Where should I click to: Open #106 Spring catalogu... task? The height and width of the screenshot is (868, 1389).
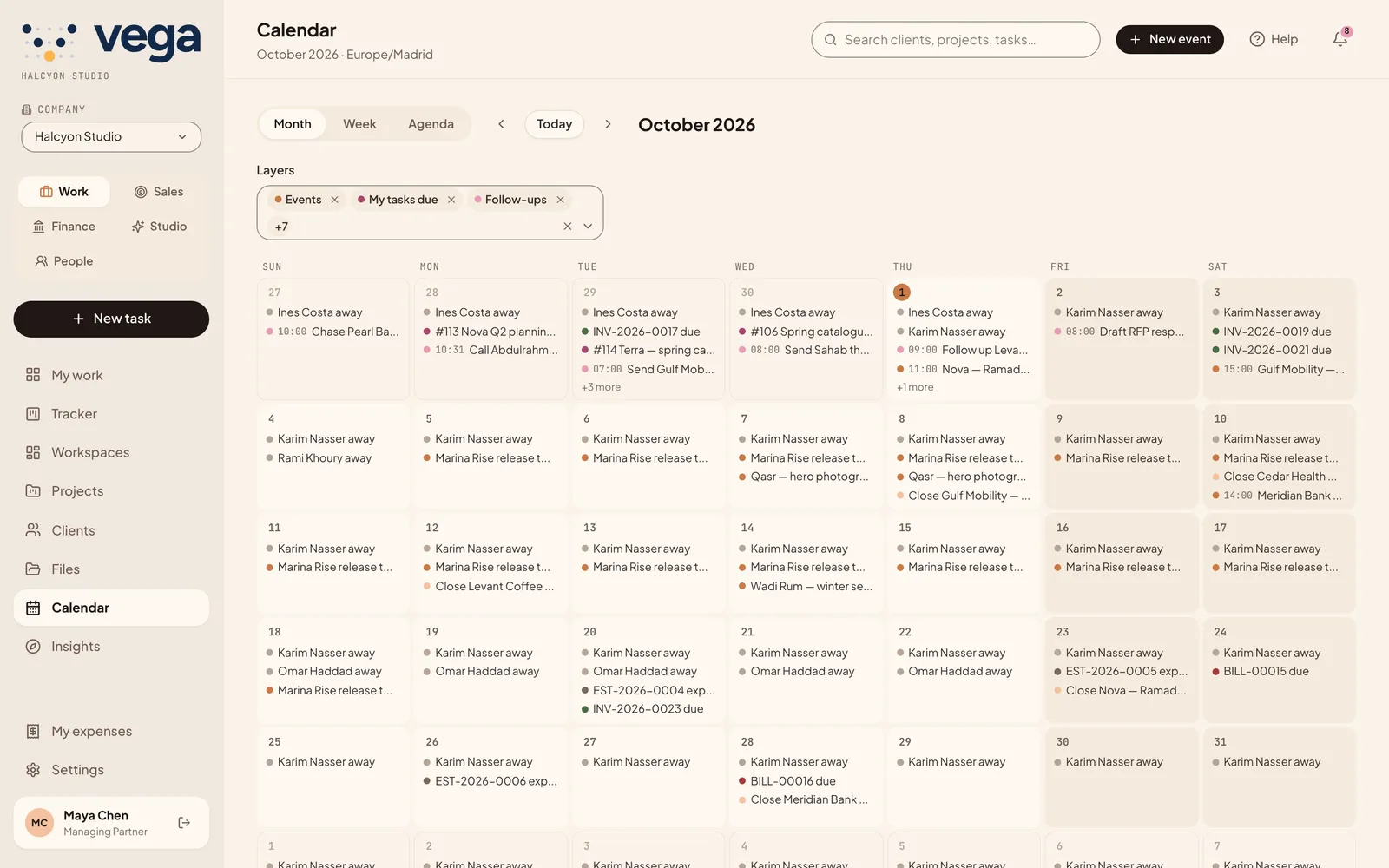(x=806, y=332)
